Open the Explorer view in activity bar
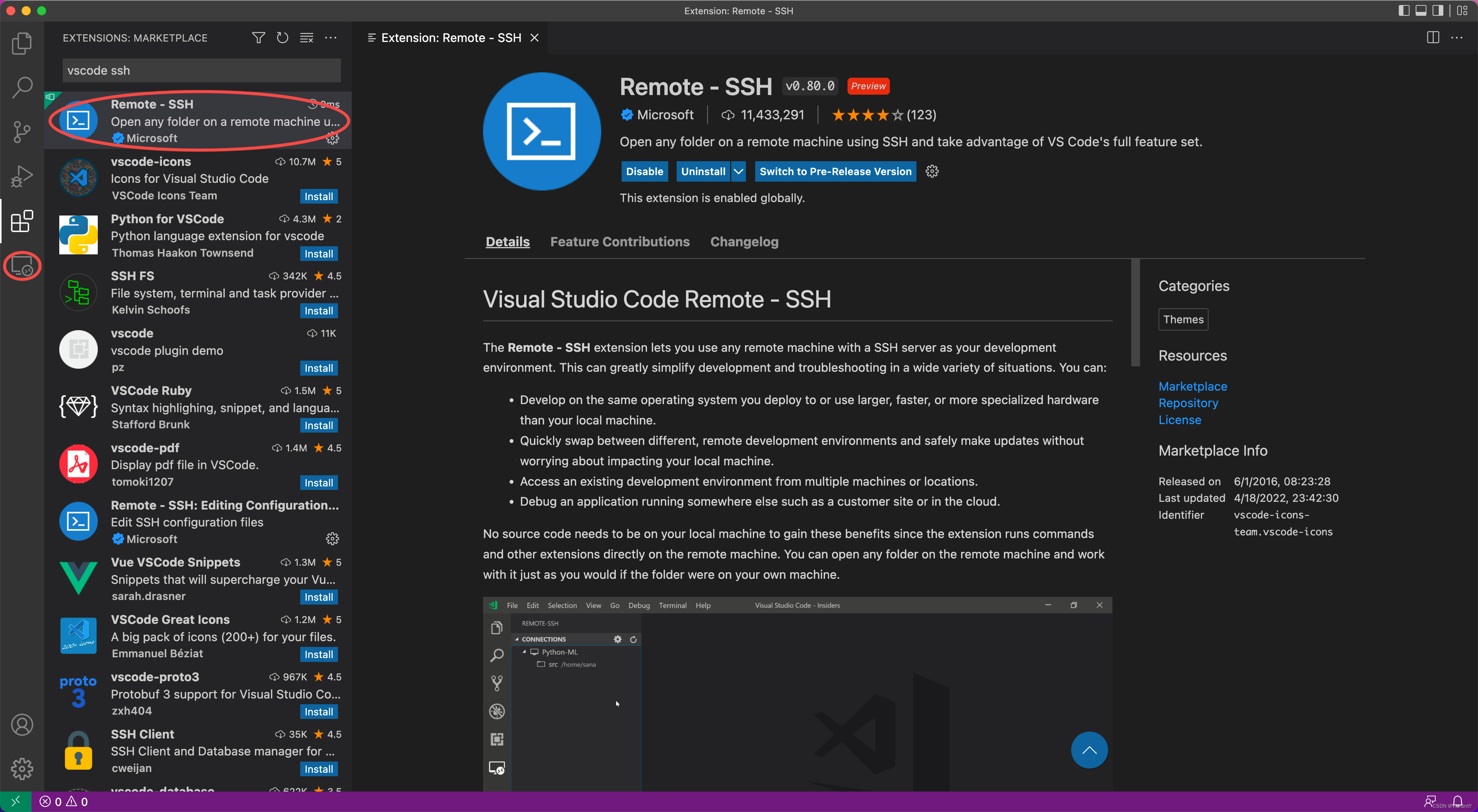The width and height of the screenshot is (1478, 812). (x=22, y=43)
